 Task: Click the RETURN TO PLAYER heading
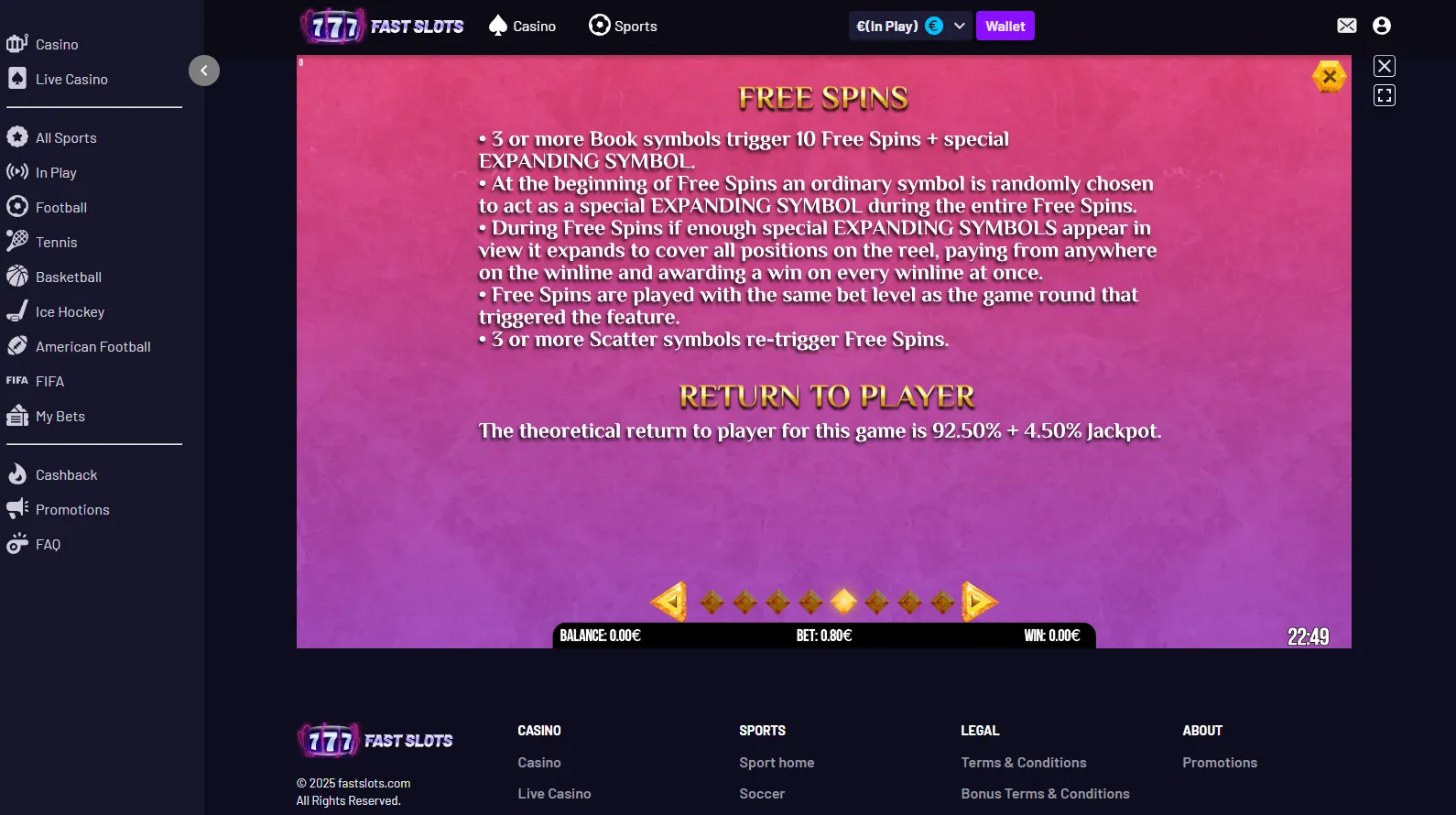827,397
